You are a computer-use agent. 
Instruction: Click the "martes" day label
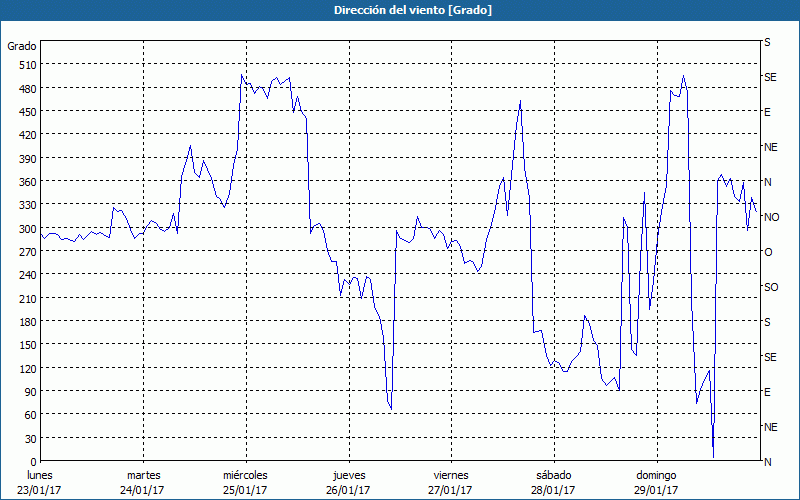143,475
